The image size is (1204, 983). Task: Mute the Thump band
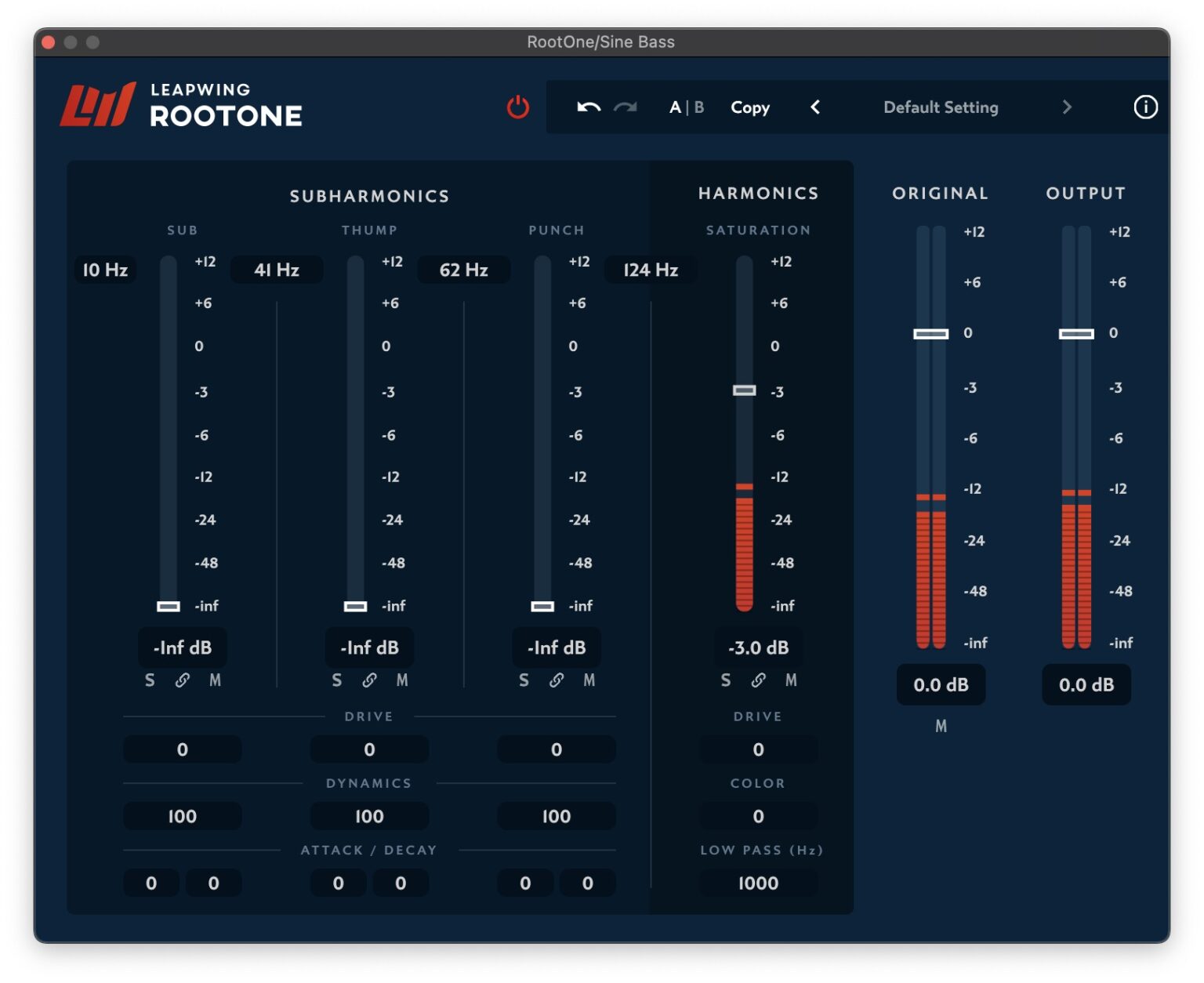pyautogui.click(x=402, y=680)
